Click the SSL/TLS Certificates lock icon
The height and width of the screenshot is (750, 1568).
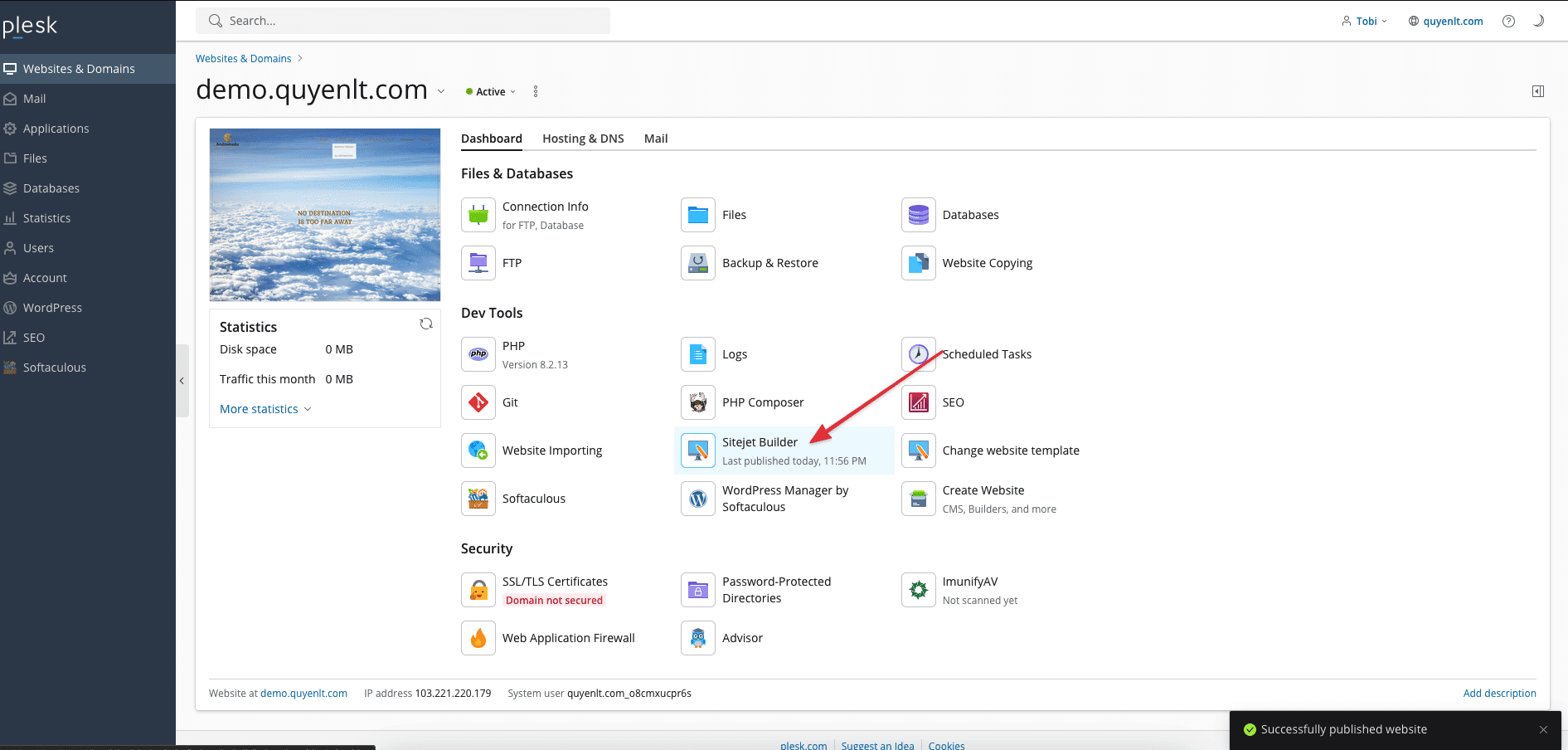(478, 590)
